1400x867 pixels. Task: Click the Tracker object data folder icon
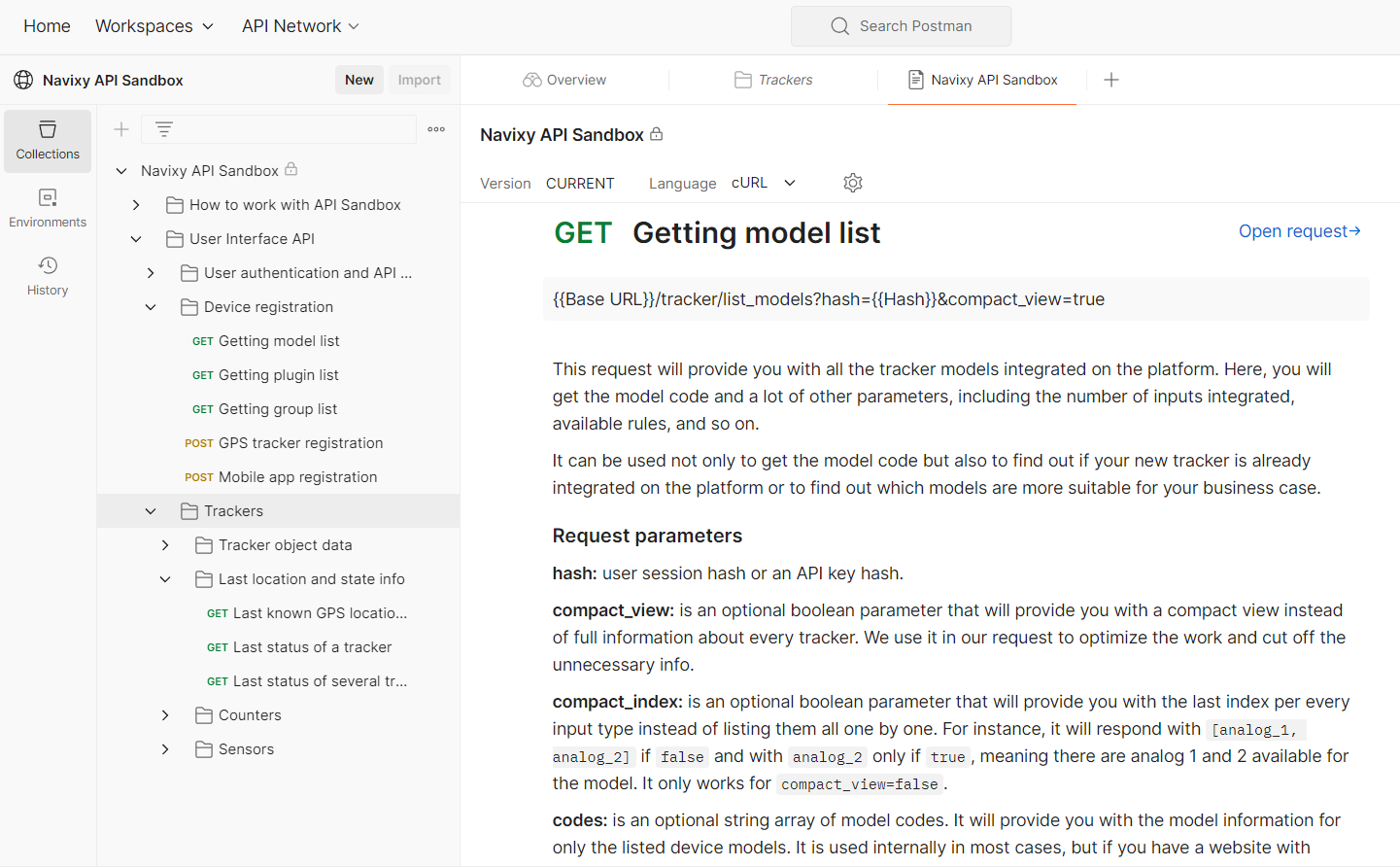click(204, 545)
